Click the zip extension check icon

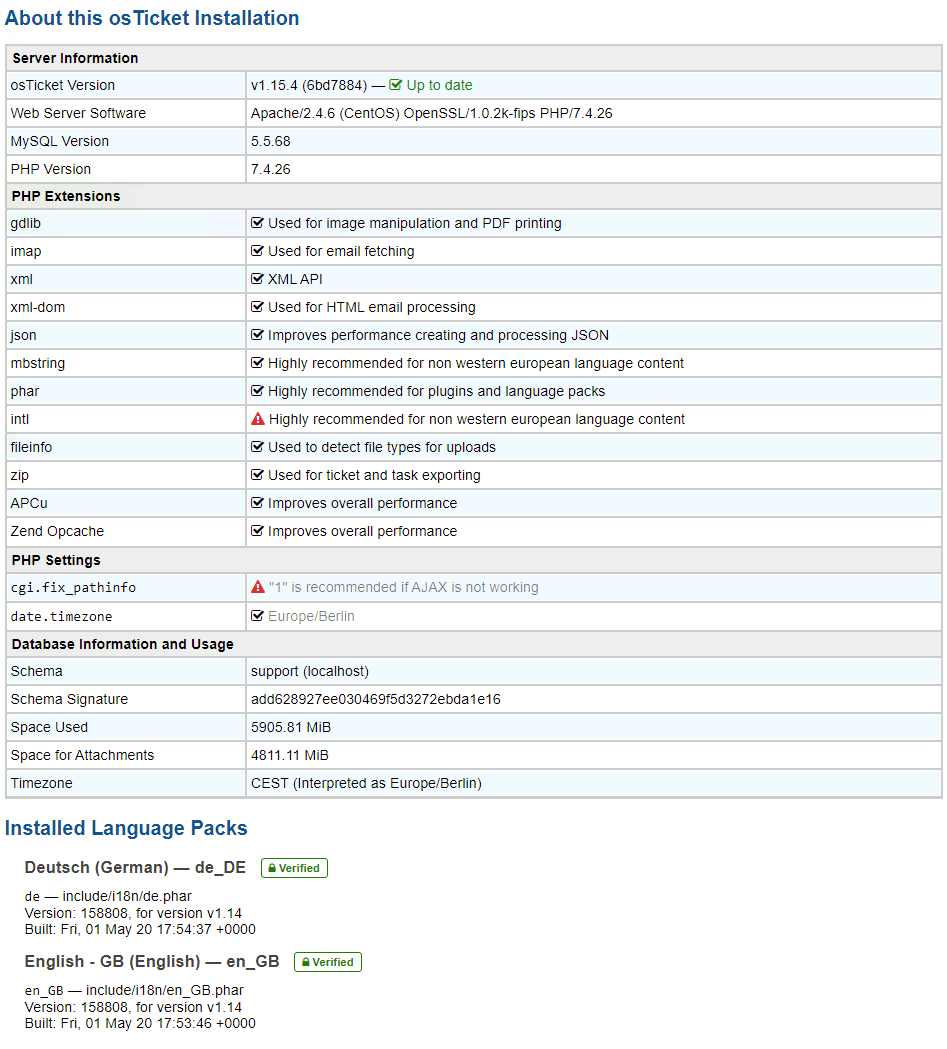pyautogui.click(x=257, y=475)
